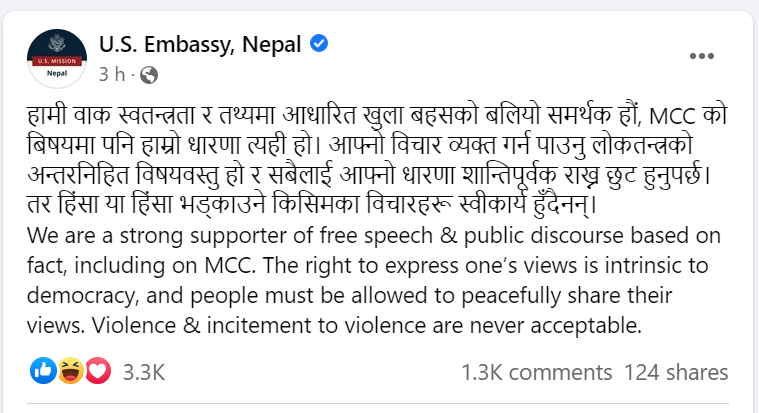Show the 1.3K comments
The width and height of the screenshot is (759, 413).
click(536, 372)
